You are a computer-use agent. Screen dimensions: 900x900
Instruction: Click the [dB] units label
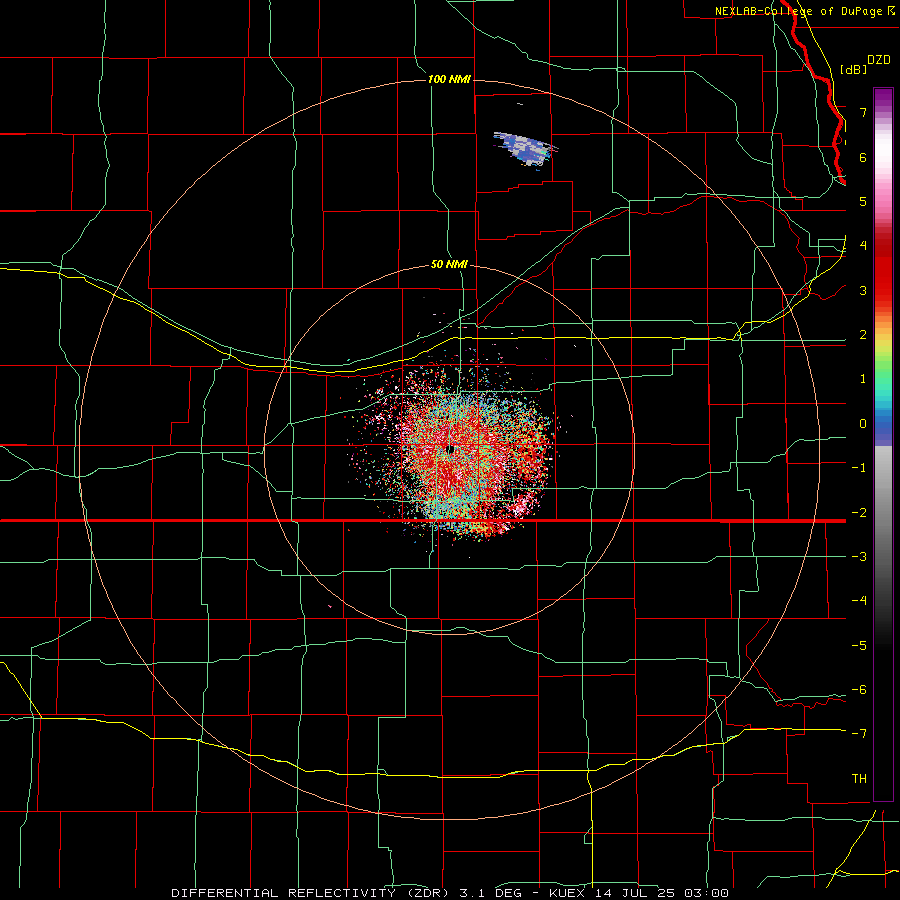click(854, 69)
